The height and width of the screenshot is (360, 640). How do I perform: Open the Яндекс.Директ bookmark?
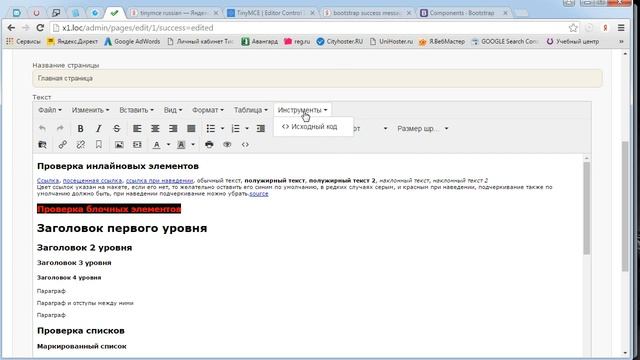coord(72,42)
